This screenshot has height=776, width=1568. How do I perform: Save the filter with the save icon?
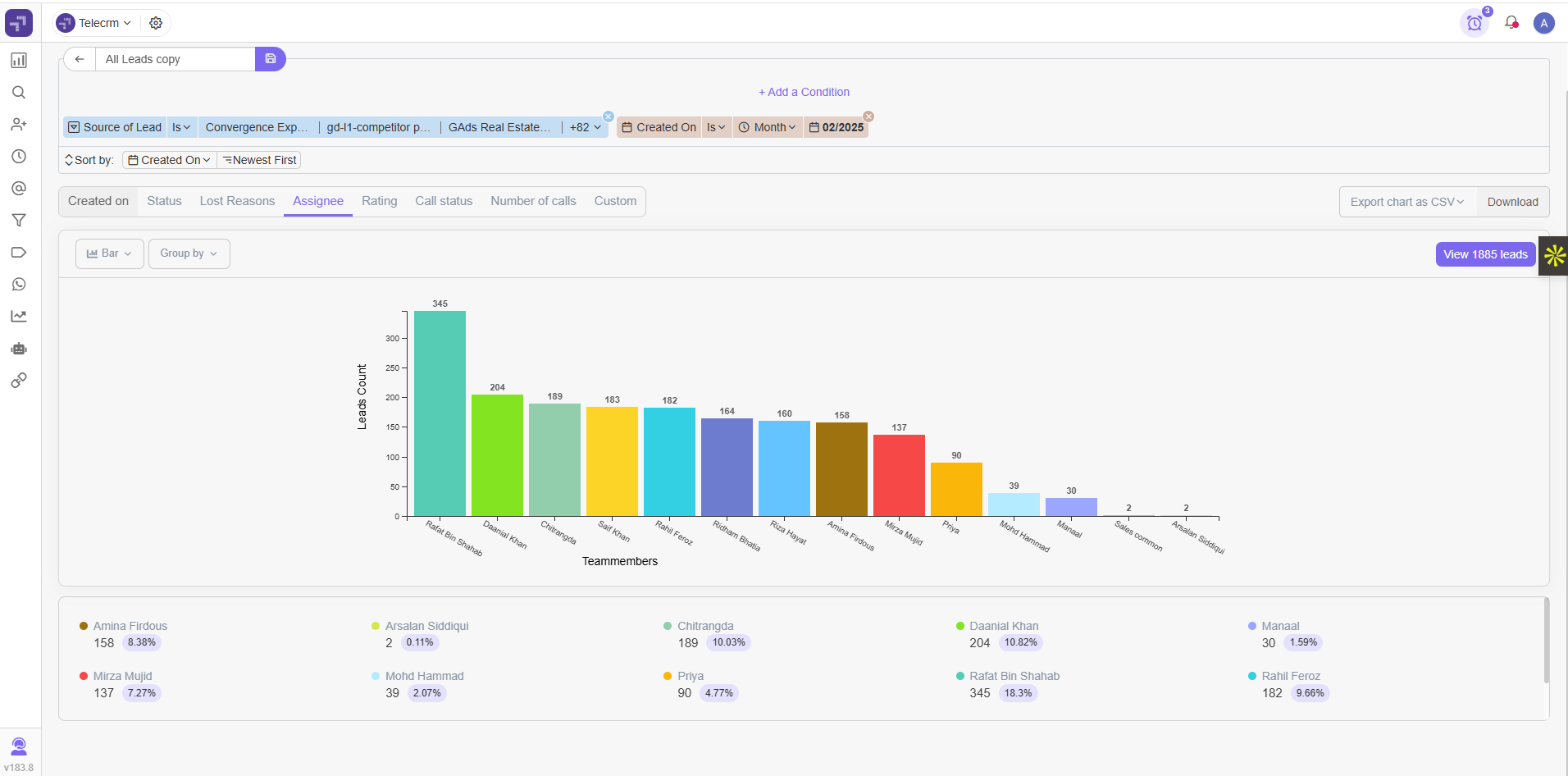(x=270, y=59)
